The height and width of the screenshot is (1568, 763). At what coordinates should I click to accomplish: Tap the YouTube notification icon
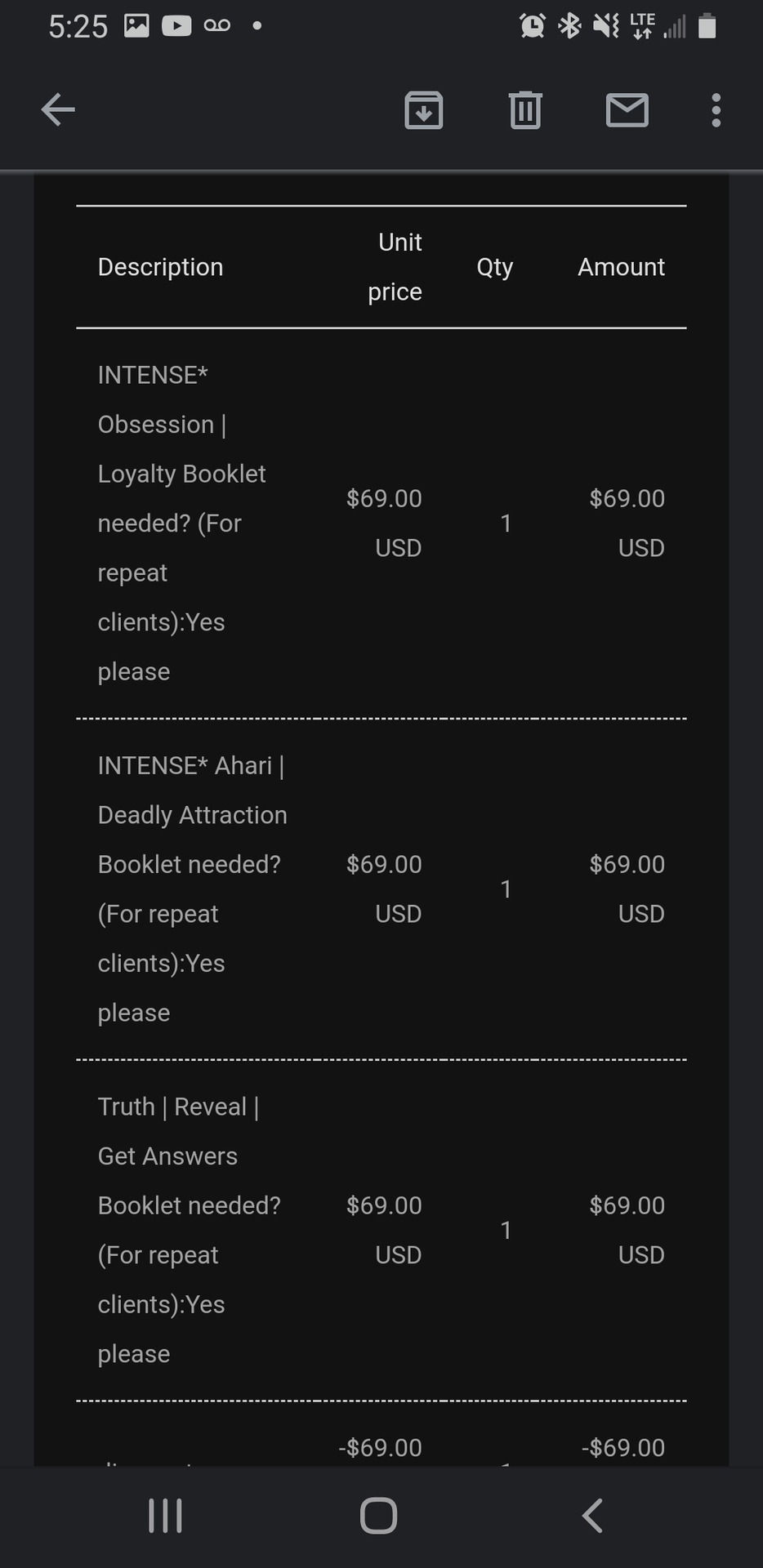[x=176, y=26]
